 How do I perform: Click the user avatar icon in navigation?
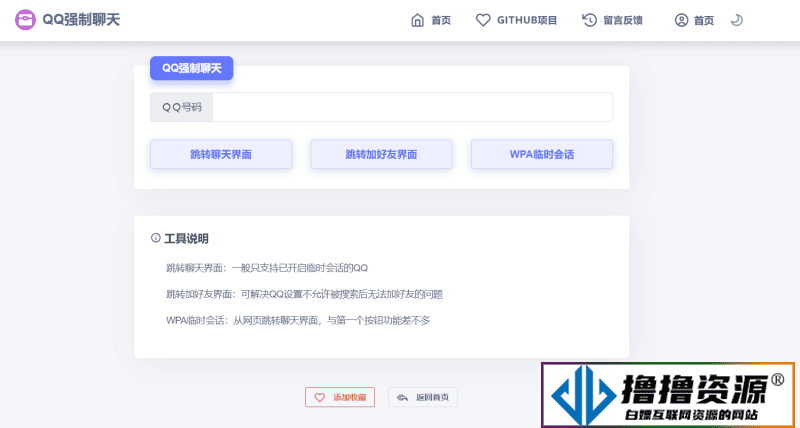(681, 20)
